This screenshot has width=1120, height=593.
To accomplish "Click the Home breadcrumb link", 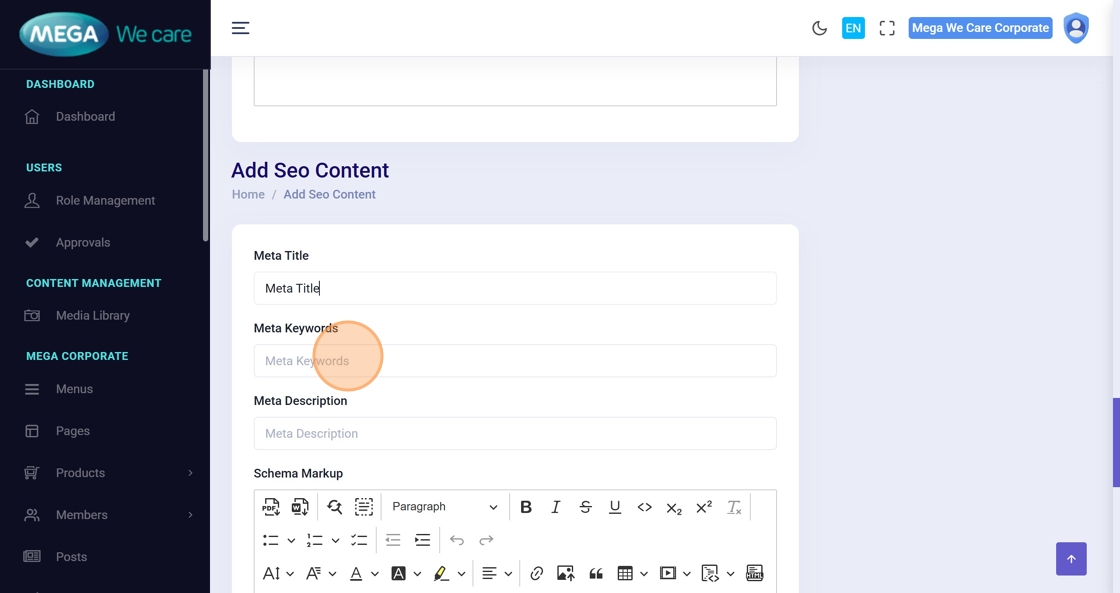I will click(x=248, y=194).
